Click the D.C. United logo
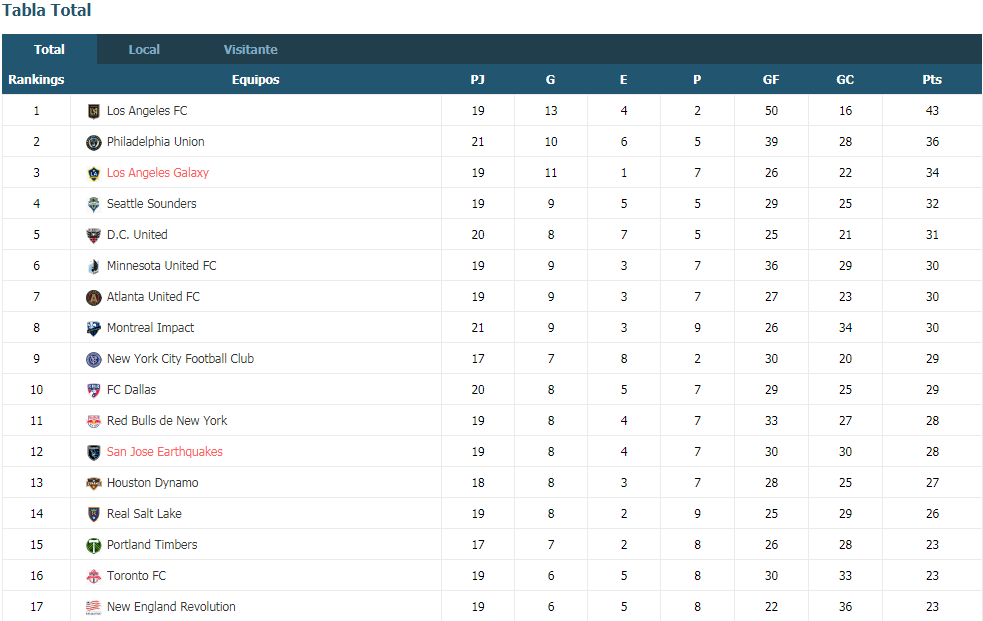The width and height of the screenshot is (983, 621). point(93,236)
